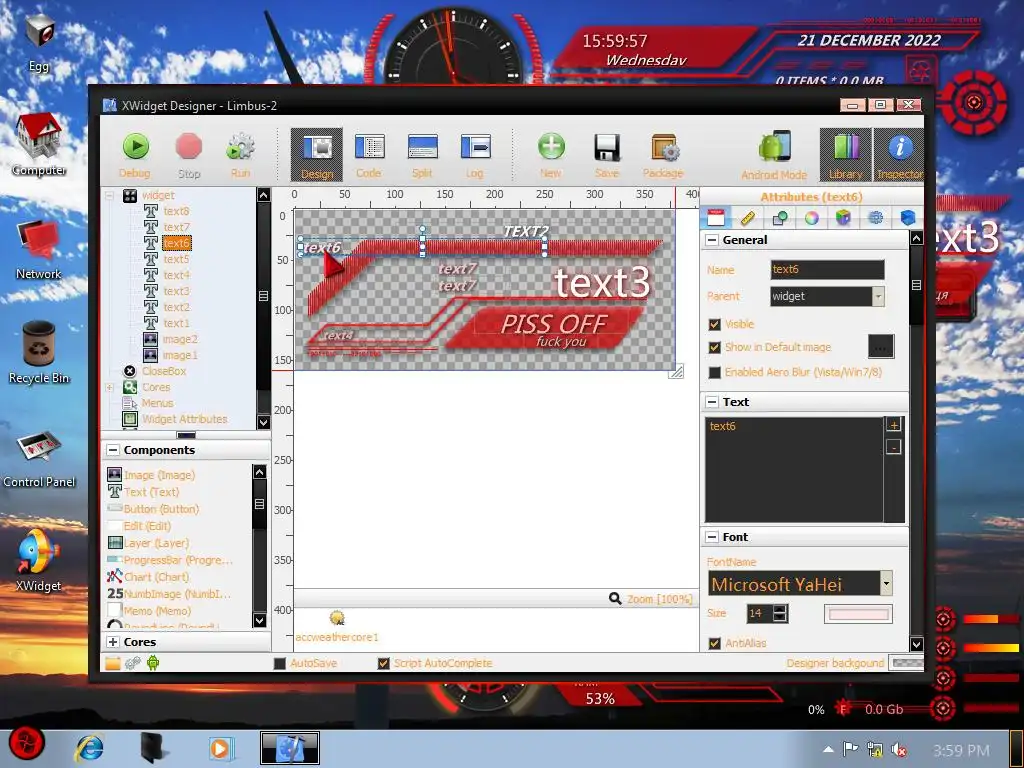Start the Debug toolbar button
This screenshot has width=1024, height=768.
[135, 155]
